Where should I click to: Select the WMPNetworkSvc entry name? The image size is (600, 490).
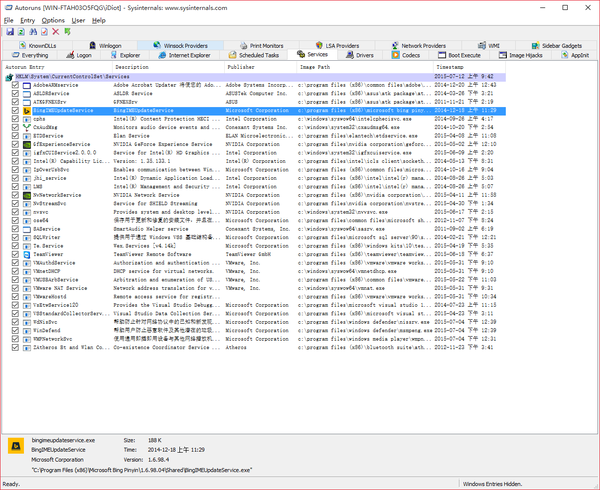[53, 339]
